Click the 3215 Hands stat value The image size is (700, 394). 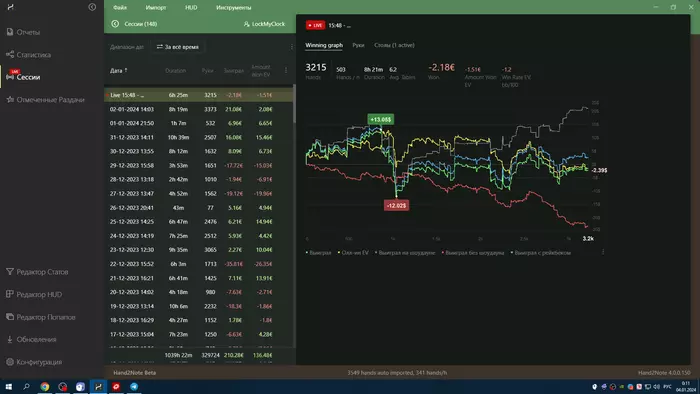click(316, 67)
